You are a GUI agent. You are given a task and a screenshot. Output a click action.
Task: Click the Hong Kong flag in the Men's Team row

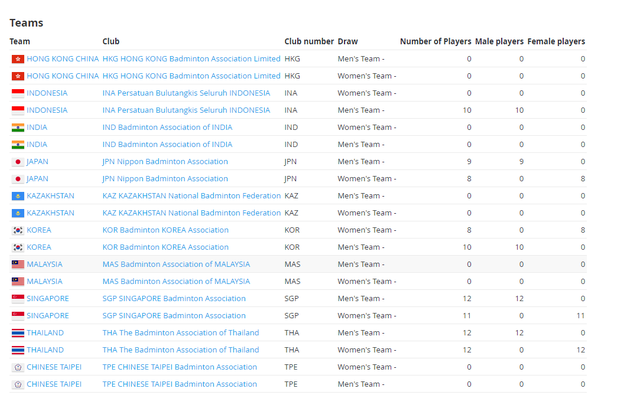(18, 59)
